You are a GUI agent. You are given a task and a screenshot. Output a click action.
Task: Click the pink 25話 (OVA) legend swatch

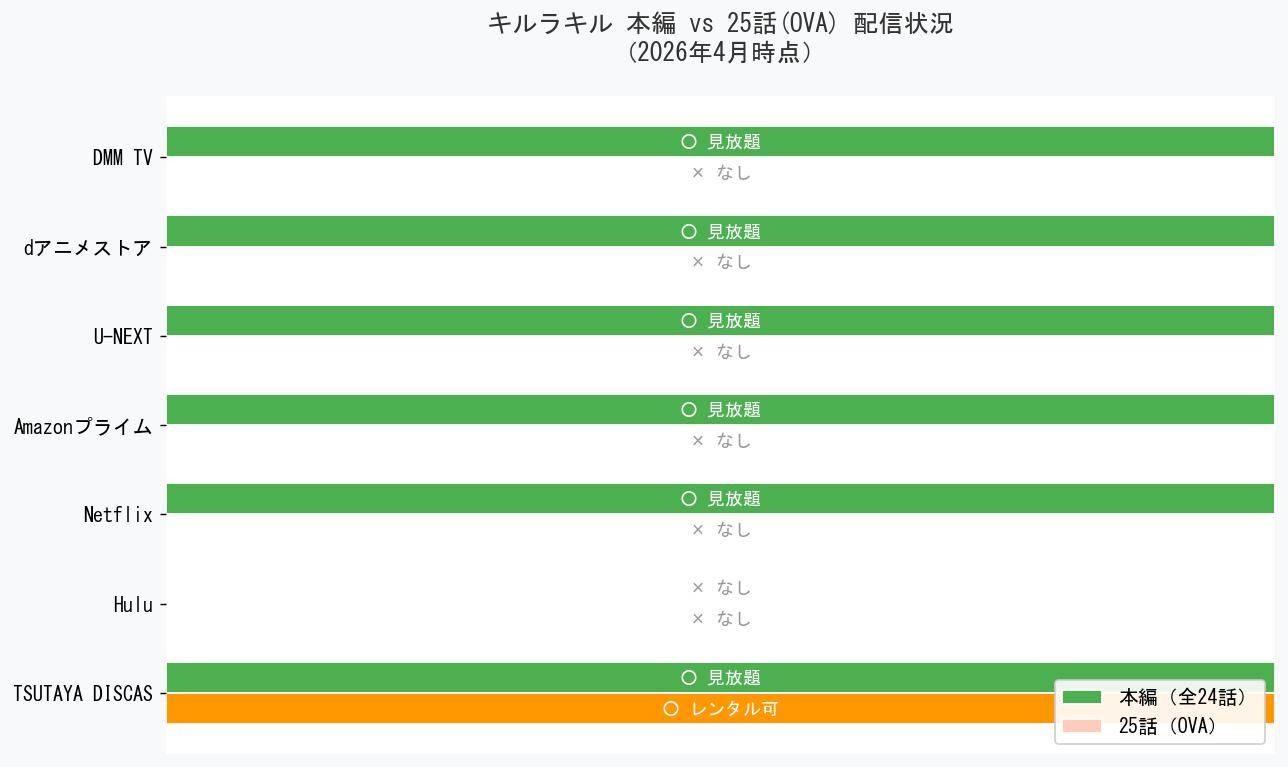(1082, 726)
